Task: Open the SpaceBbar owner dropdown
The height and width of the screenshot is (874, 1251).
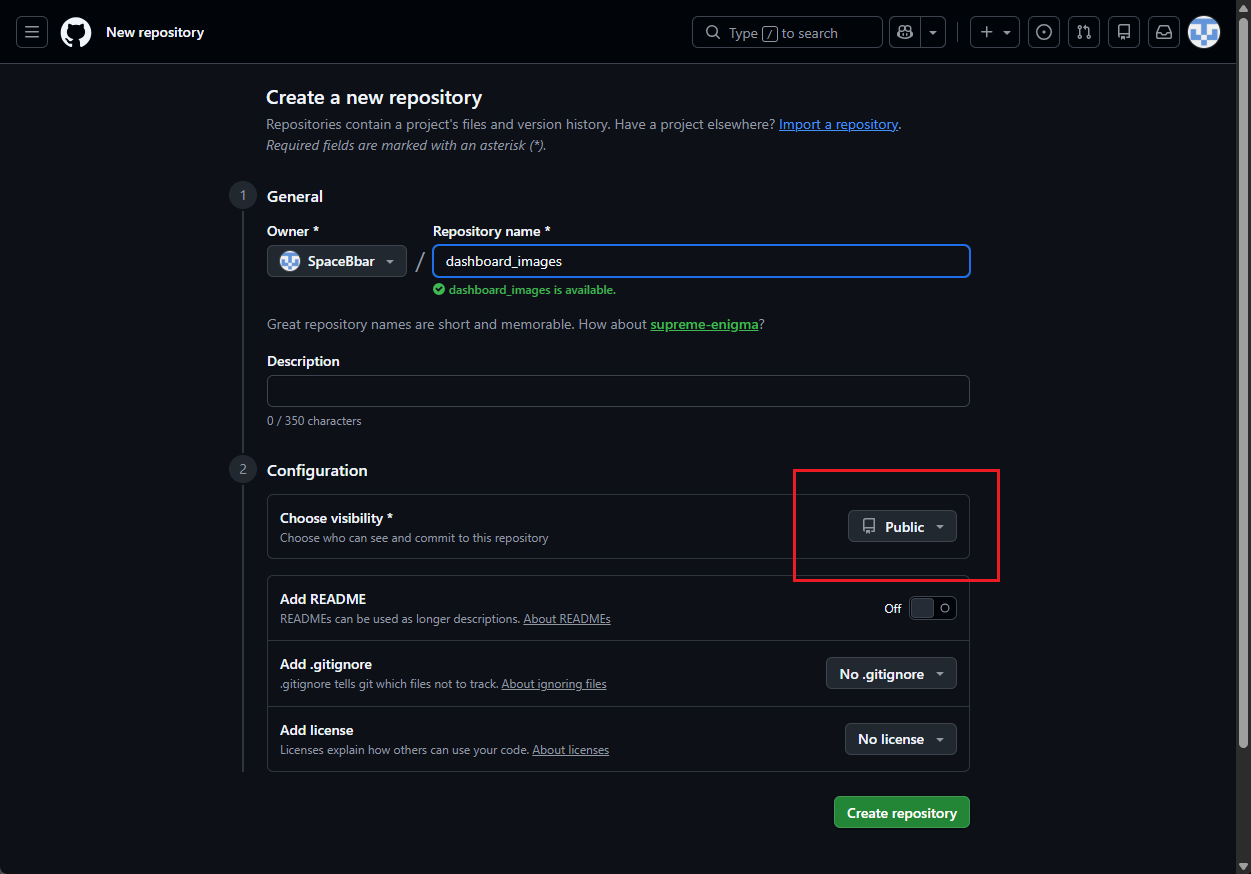Action: [337, 261]
